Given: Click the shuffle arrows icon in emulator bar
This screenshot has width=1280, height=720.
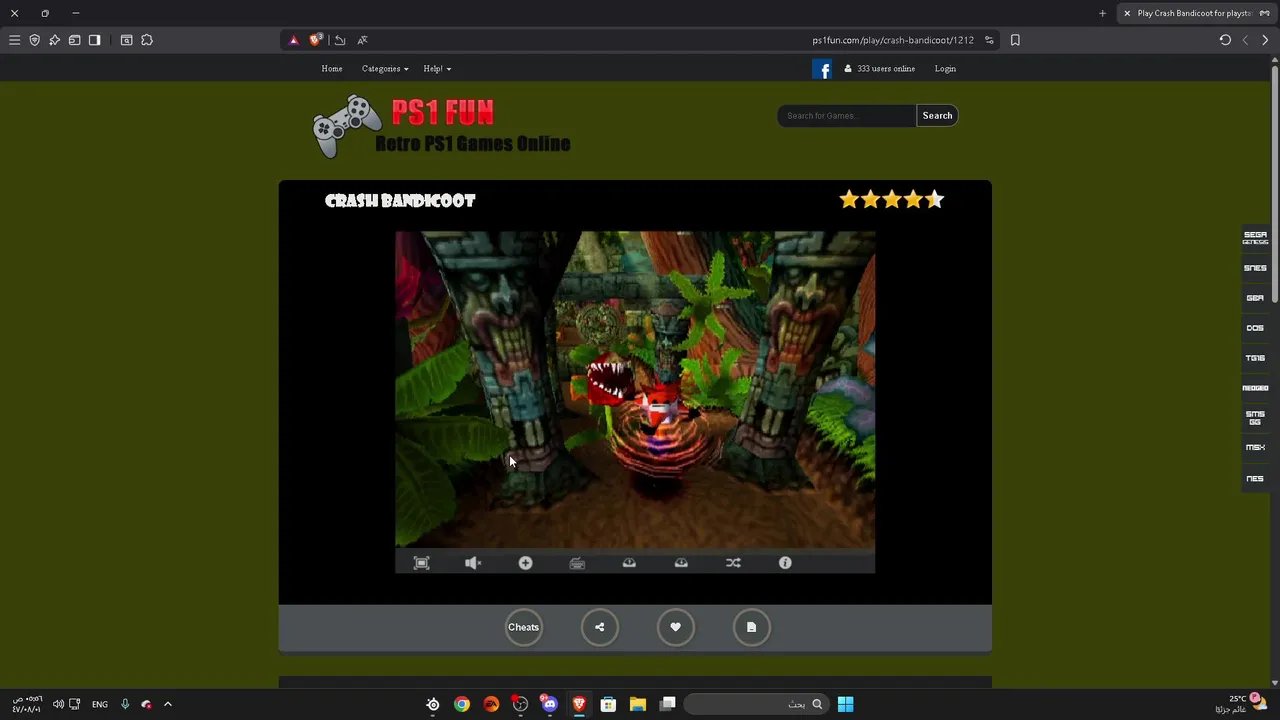Looking at the screenshot, I should coord(733,563).
